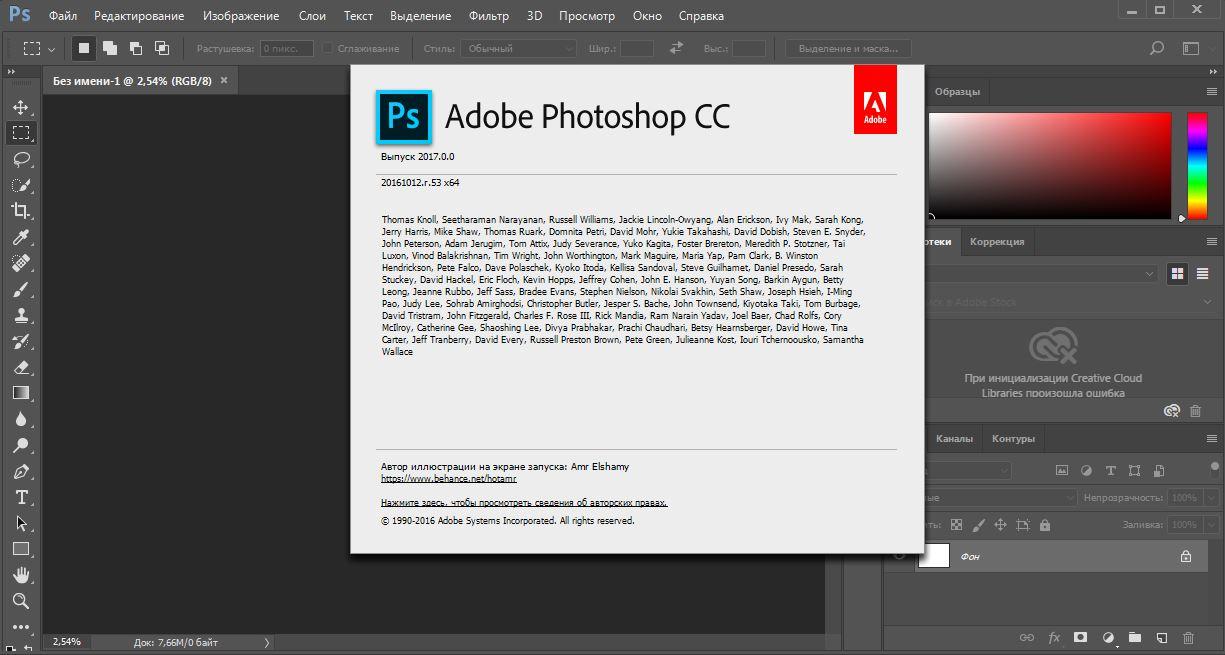1225x655 pixels.
Task: Select the Gradient tool
Action: pyautogui.click(x=21, y=393)
